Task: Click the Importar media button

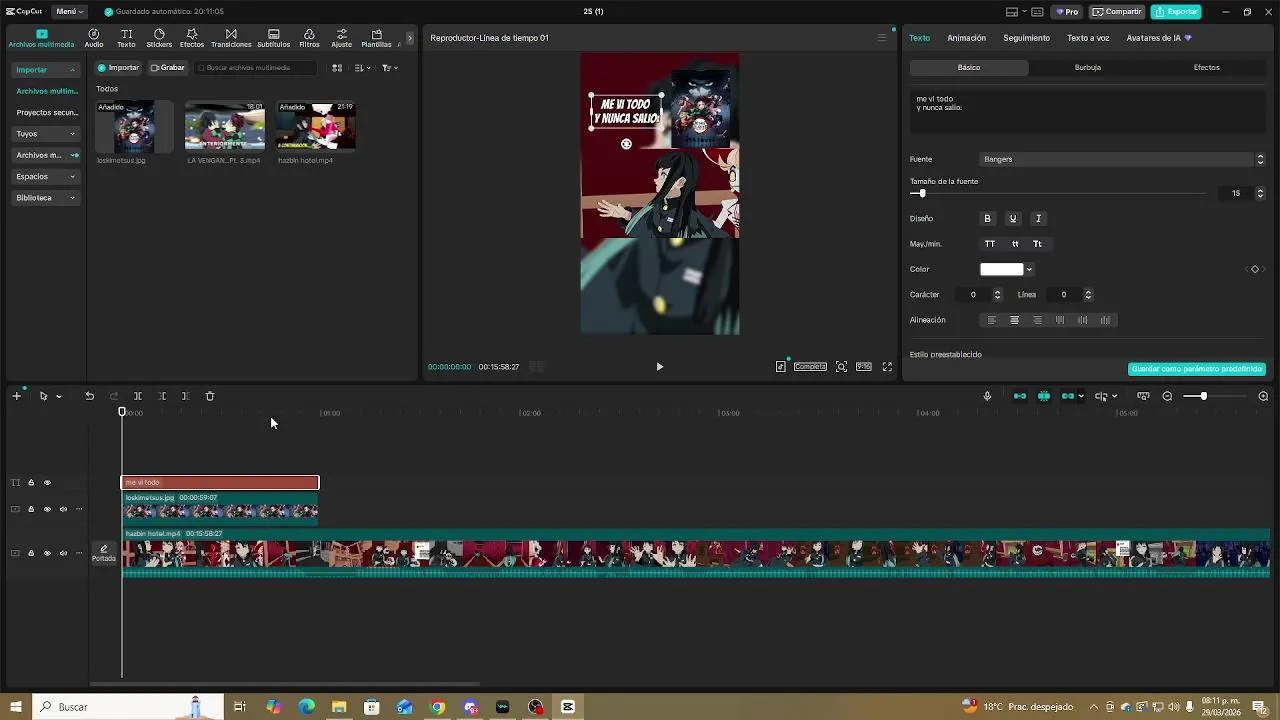Action: [x=118, y=68]
